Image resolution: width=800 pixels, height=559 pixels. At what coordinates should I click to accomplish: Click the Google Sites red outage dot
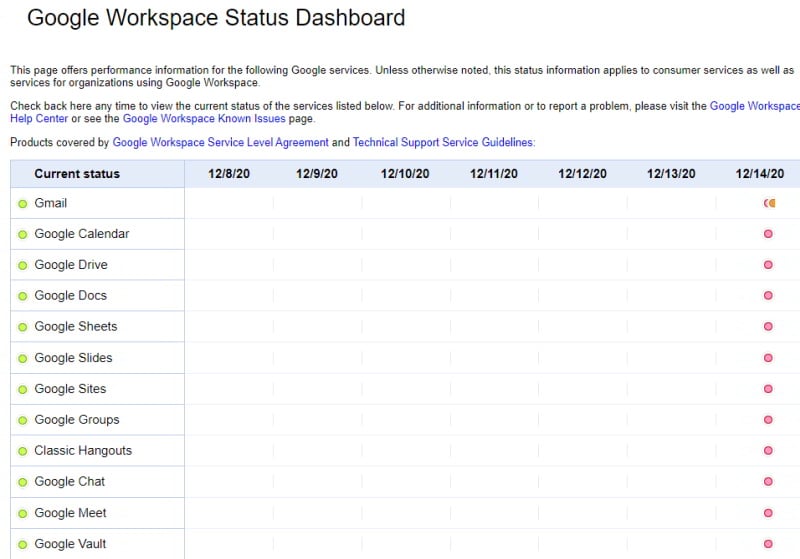point(768,389)
